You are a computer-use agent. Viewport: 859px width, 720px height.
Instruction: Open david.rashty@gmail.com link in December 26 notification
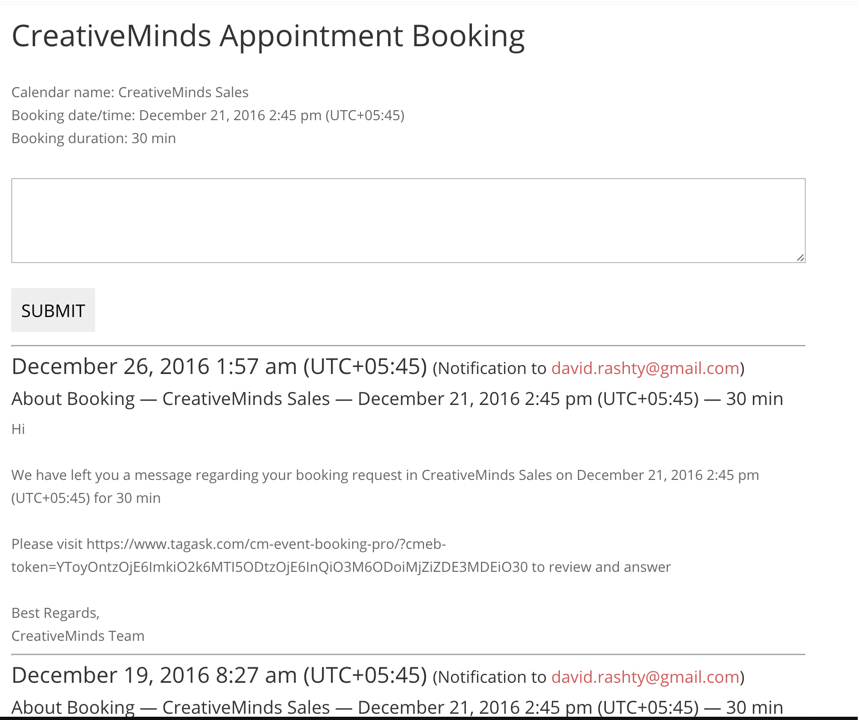point(645,368)
